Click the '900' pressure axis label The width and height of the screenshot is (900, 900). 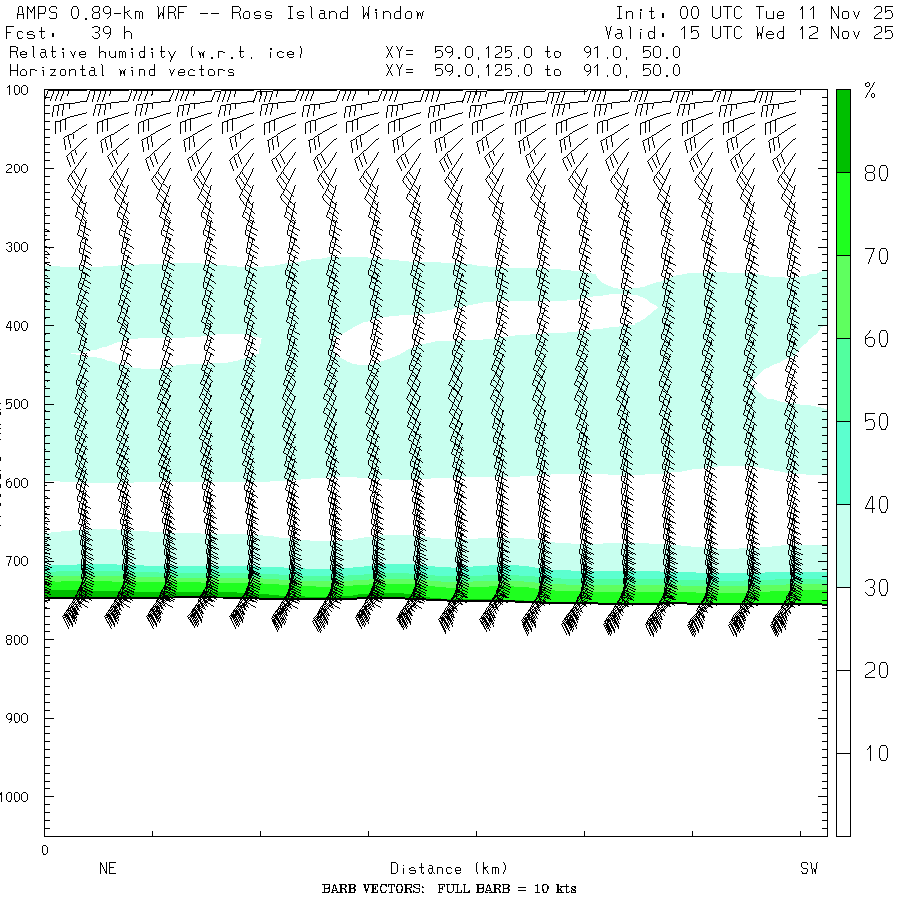(17, 719)
